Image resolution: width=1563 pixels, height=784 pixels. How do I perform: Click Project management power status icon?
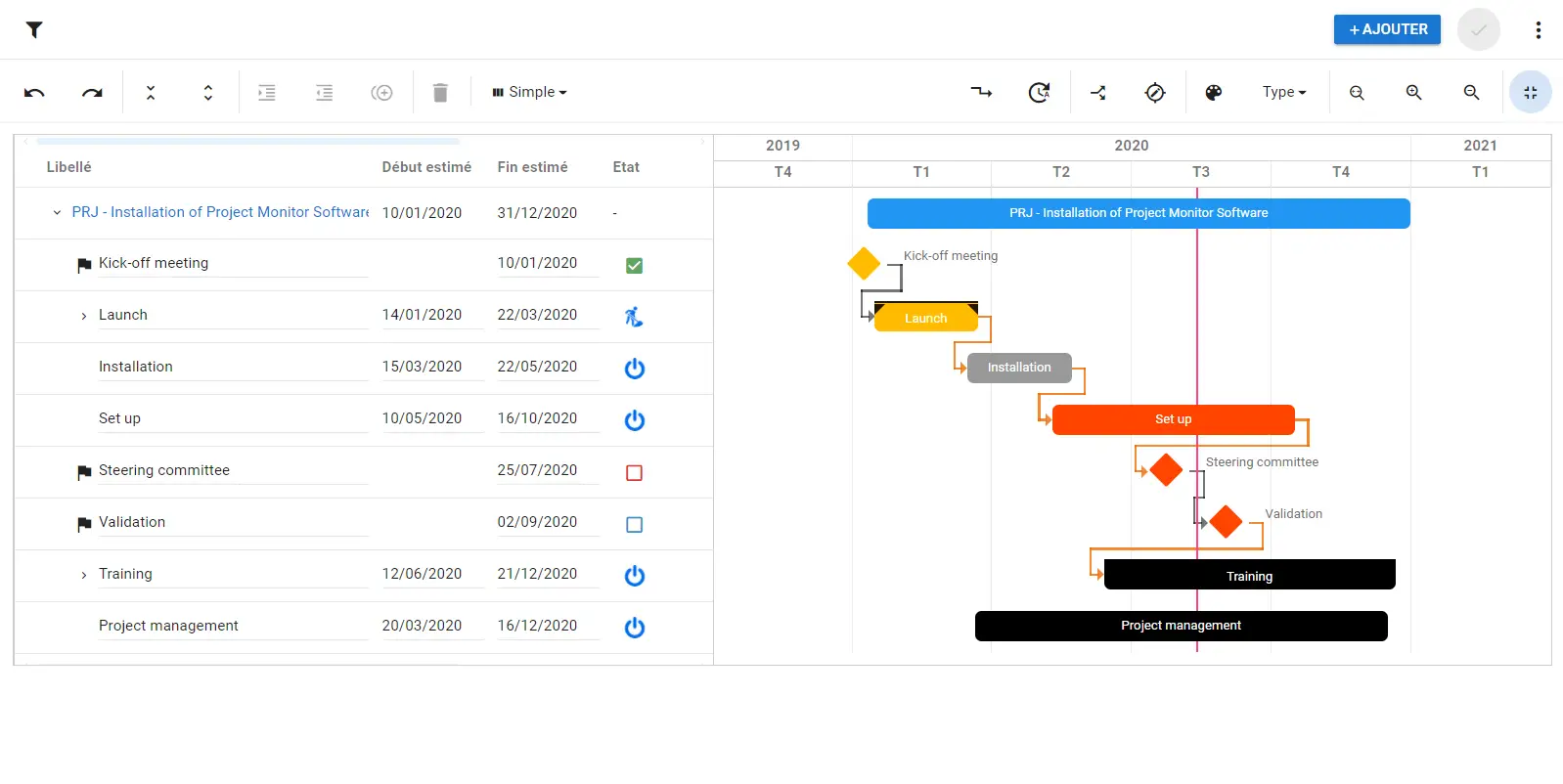[635, 627]
